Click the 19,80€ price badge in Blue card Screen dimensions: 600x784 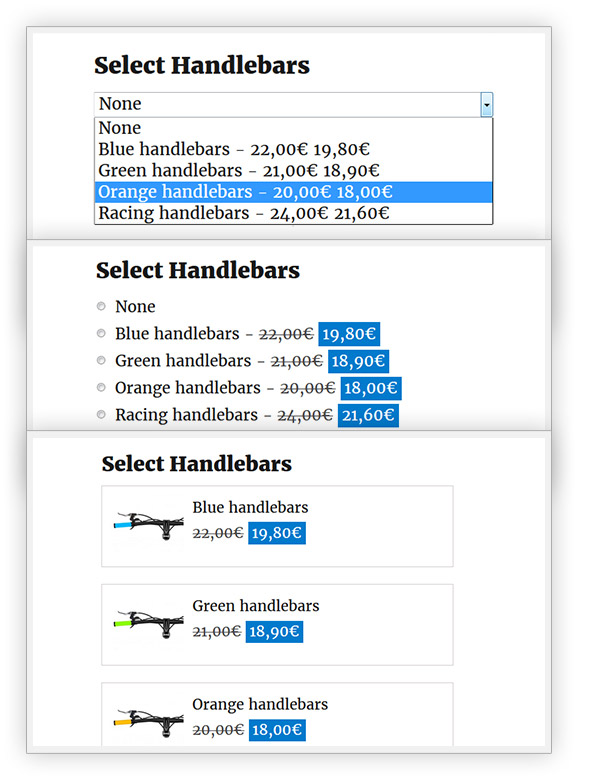point(276,533)
